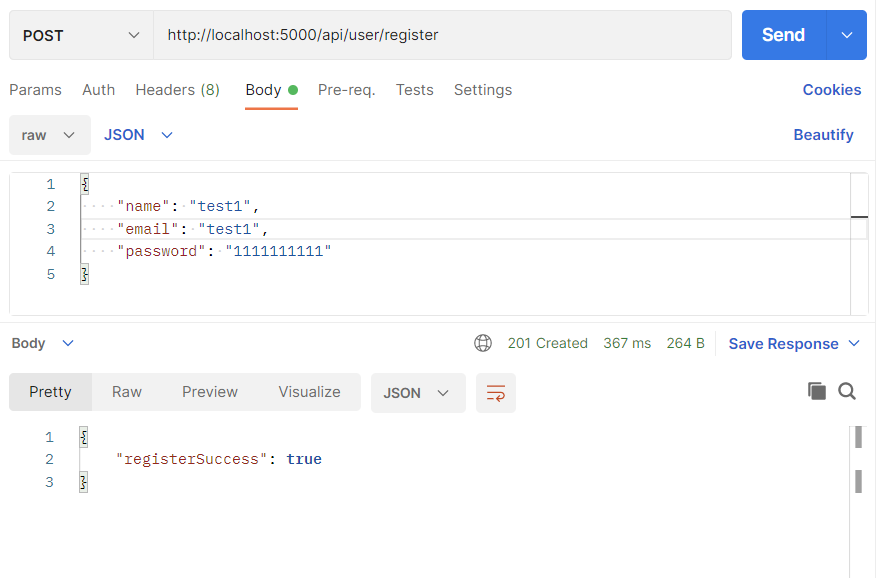Screen dimensions: 876x578
Task: Open the JSON request format dropdown
Action: (x=138, y=135)
